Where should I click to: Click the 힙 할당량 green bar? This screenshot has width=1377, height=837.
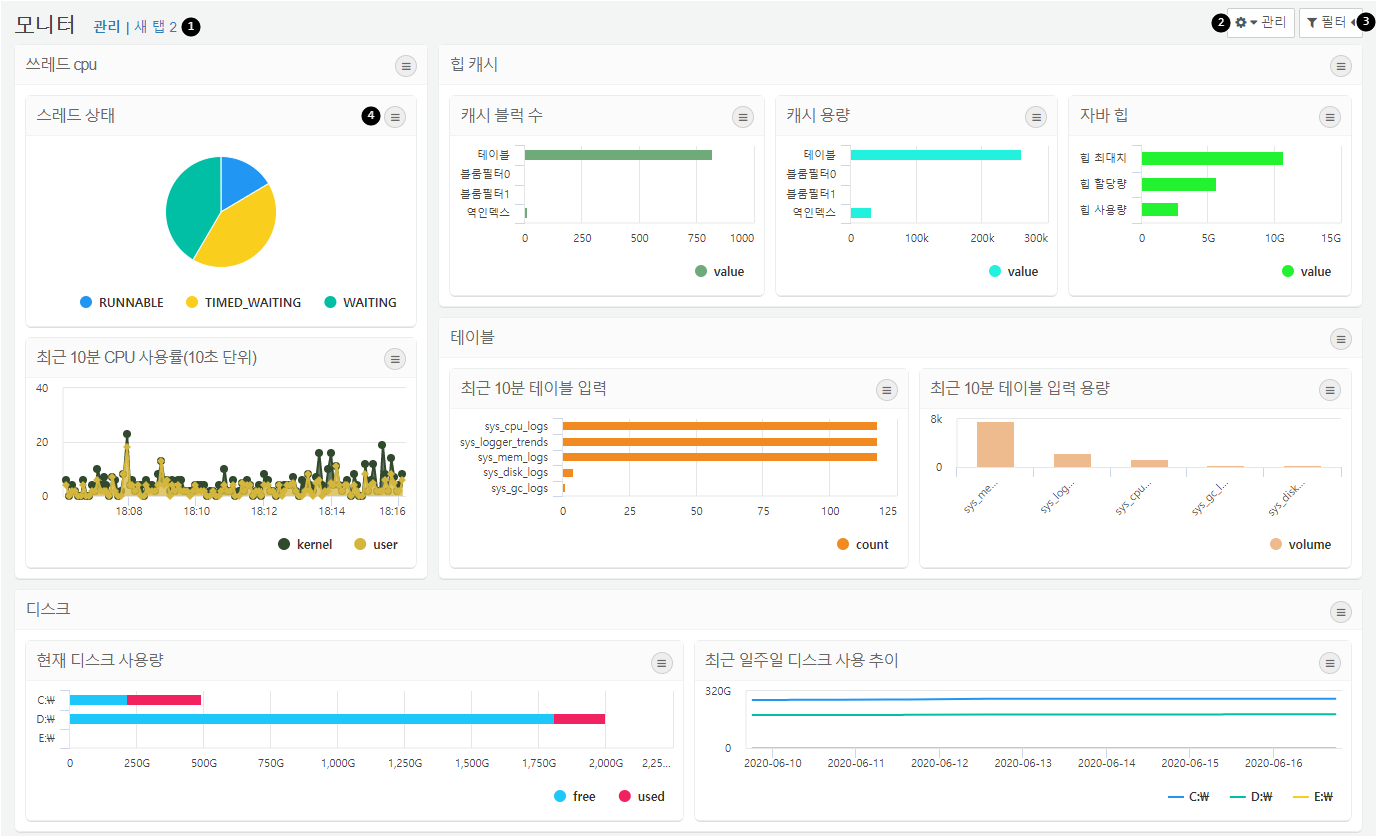coord(1179,184)
